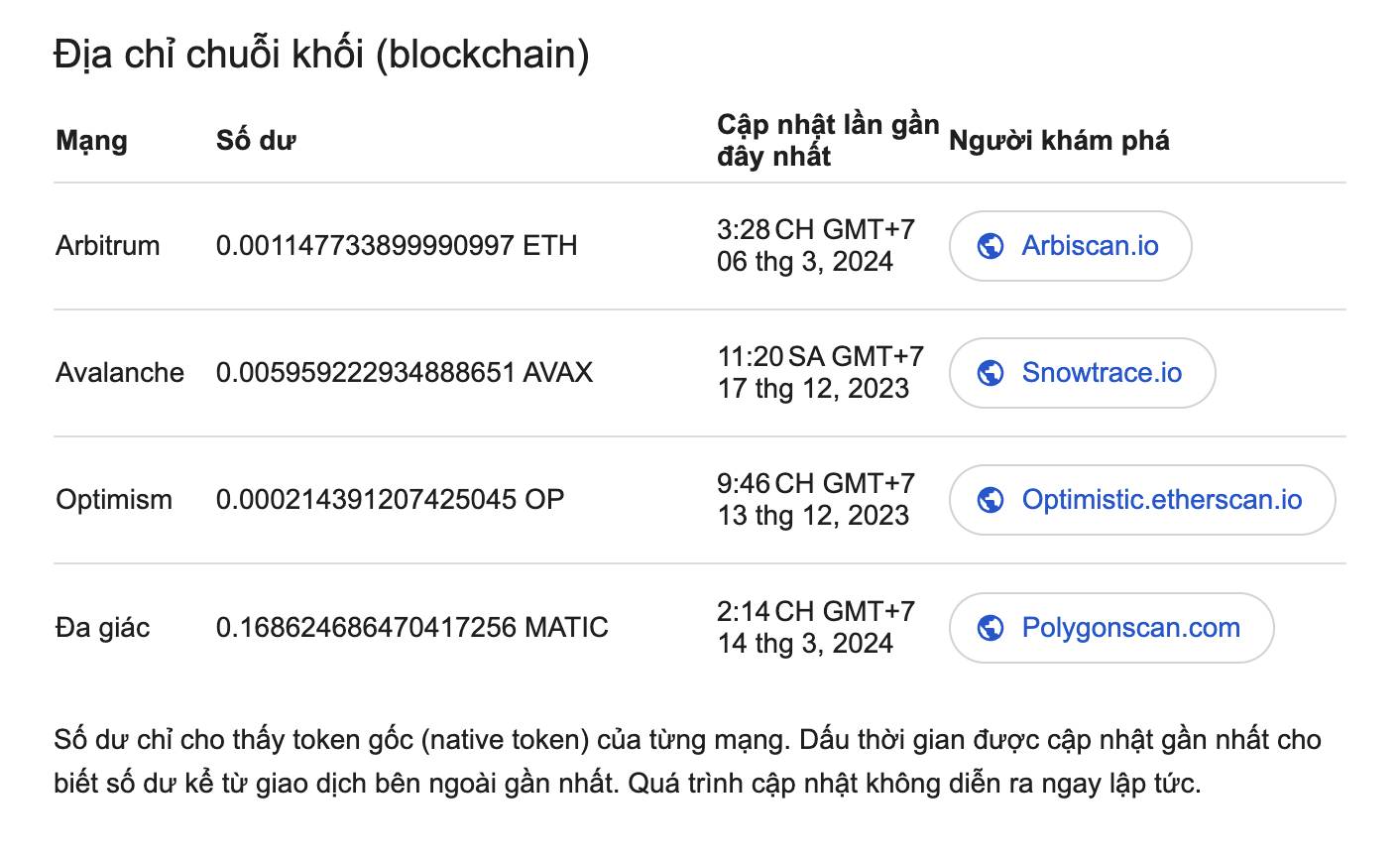The width and height of the screenshot is (1400, 863).
Task: Click the globe icon beside Snowtrace.io
Action: point(991,373)
